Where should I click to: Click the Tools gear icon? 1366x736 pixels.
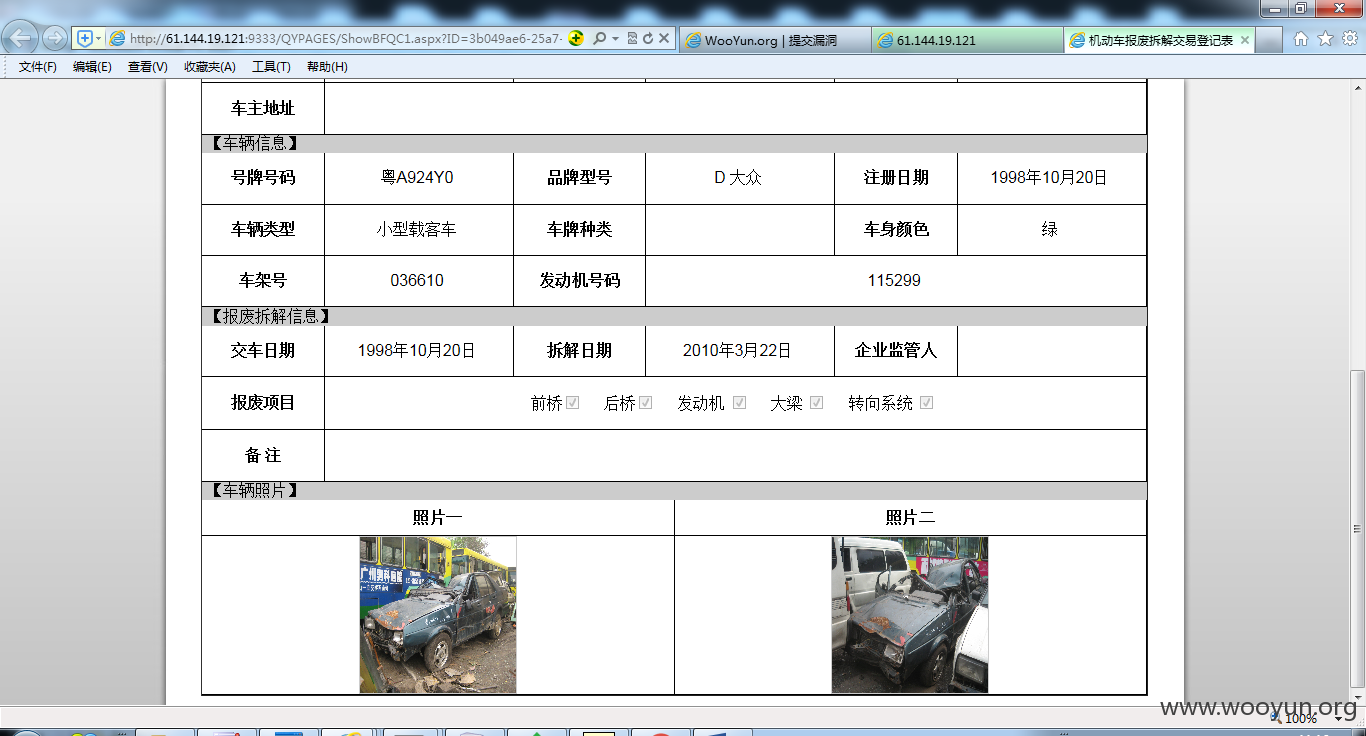pos(1351,39)
